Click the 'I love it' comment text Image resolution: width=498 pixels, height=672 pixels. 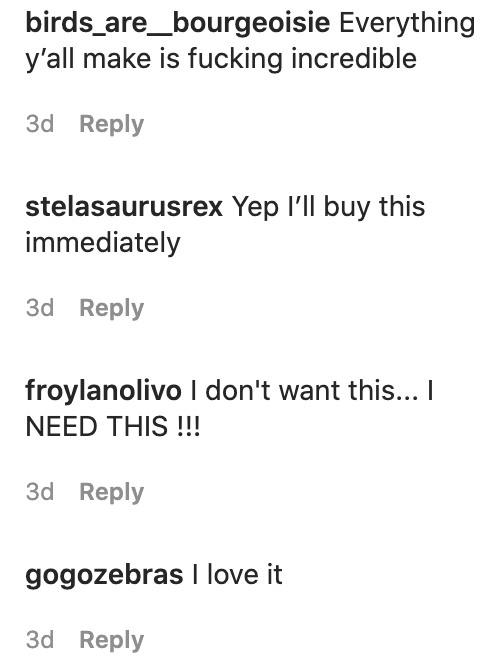(237, 575)
